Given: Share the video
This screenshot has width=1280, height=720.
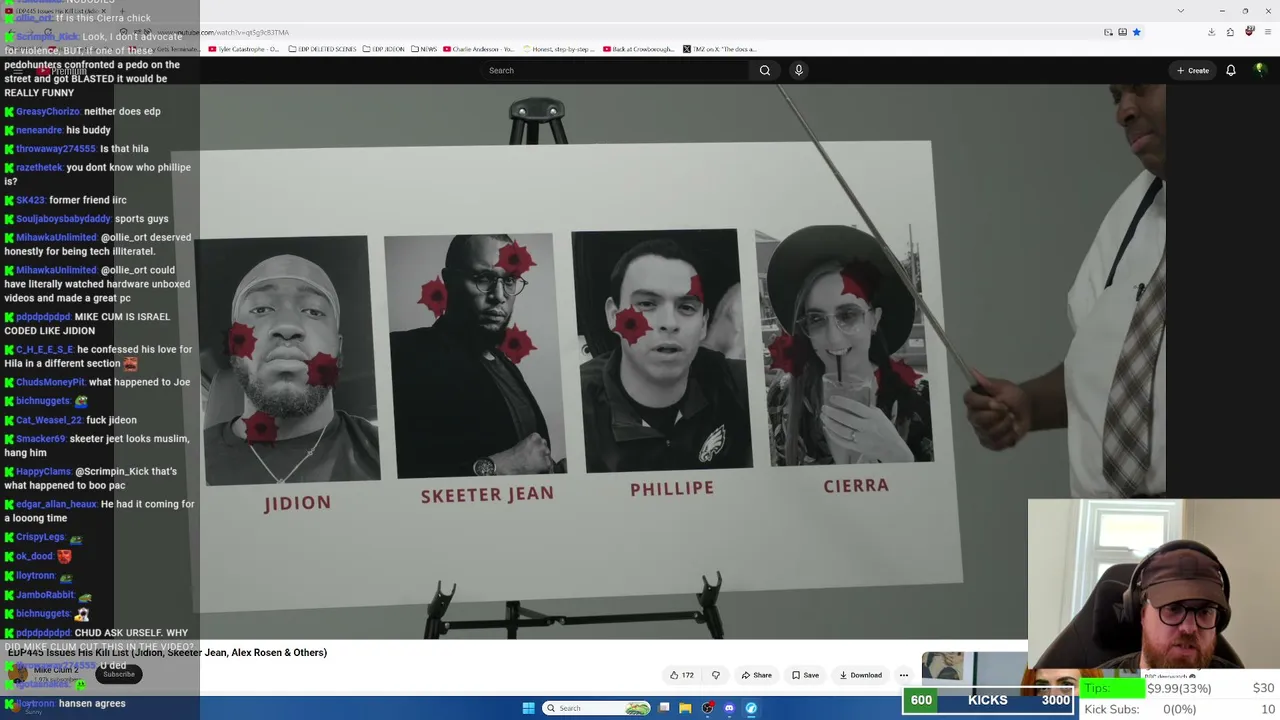Looking at the screenshot, I should pyautogui.click(x=756, y=675).
